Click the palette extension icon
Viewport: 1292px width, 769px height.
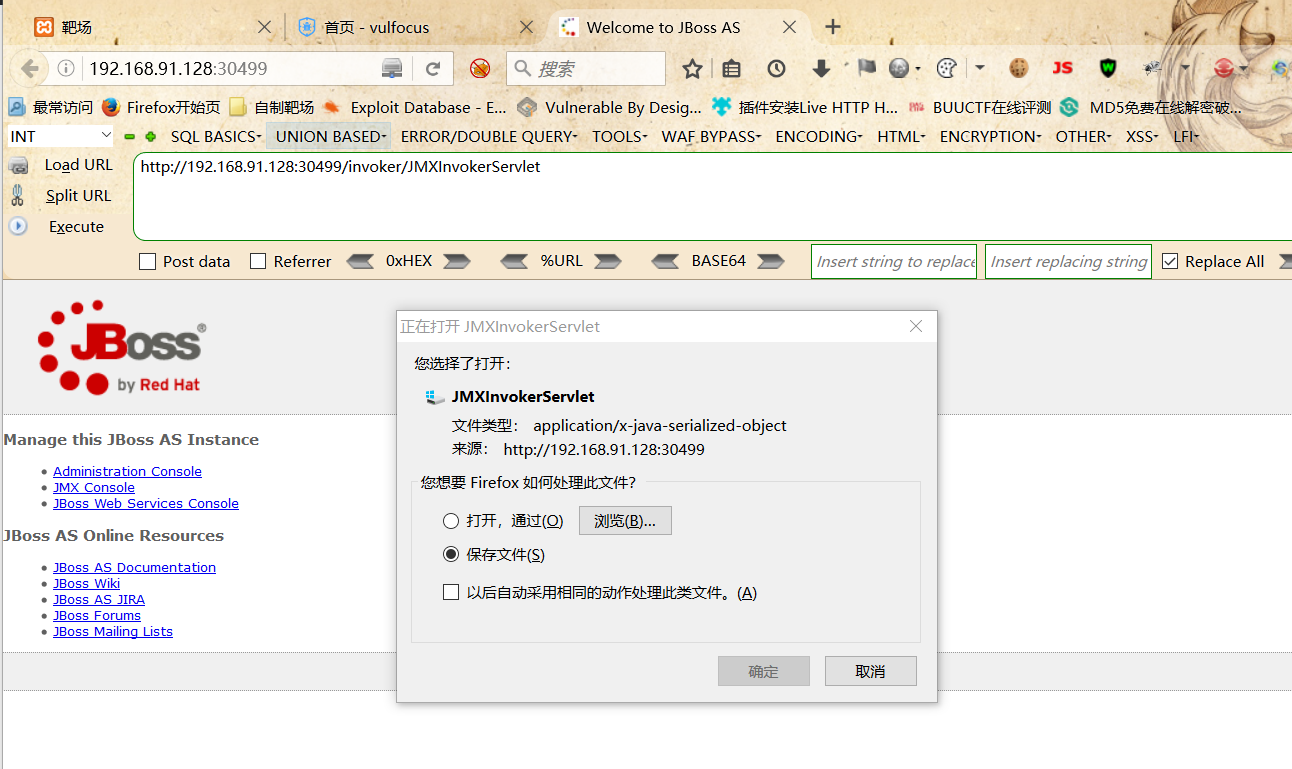(946, 68)
